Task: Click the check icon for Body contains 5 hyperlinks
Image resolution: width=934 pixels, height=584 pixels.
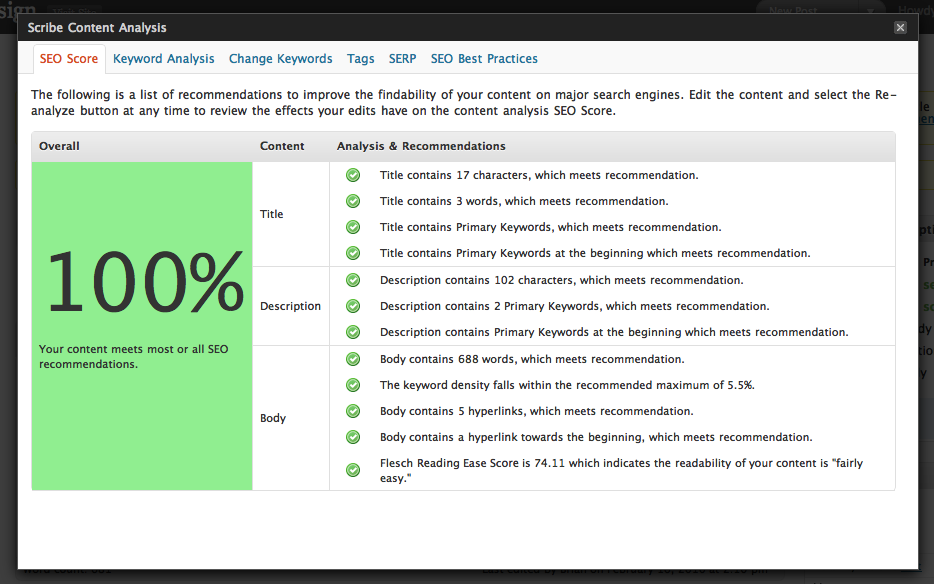Action: click(353, 411)
